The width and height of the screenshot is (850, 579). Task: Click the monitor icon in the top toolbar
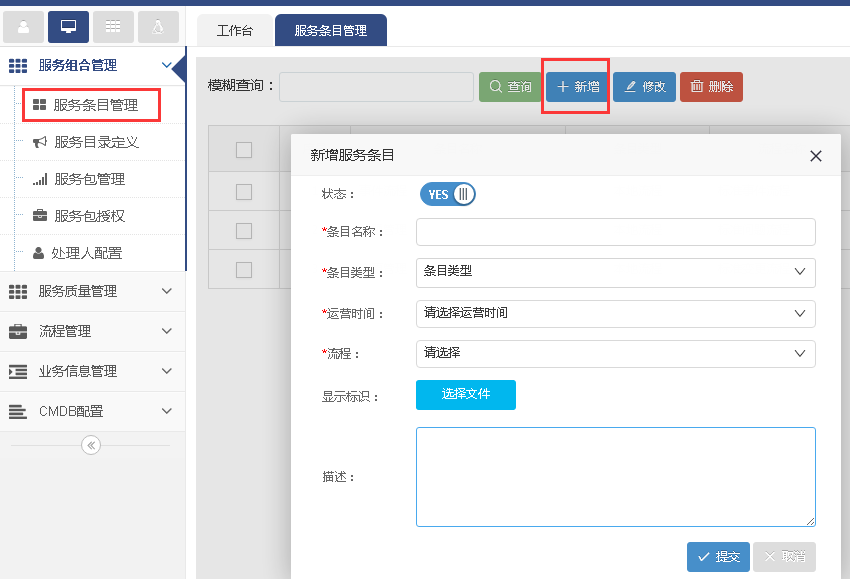click(67, 26)
